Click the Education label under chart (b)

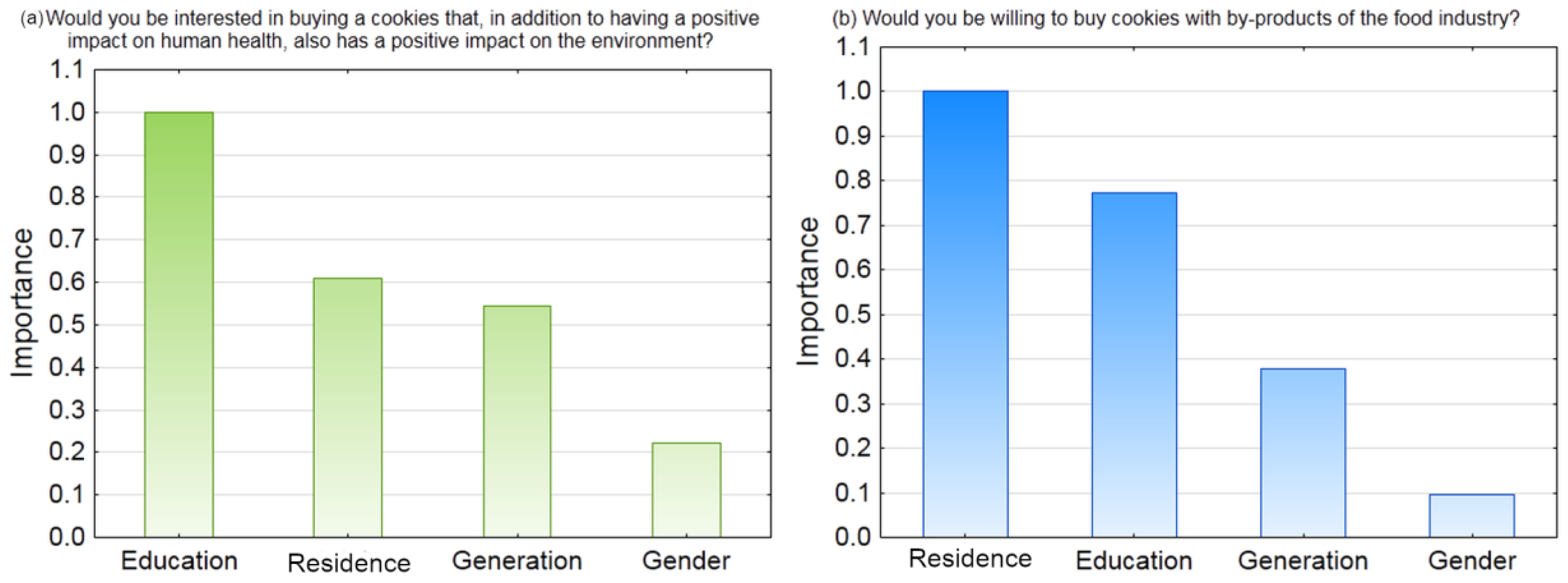pos(1133,561)
